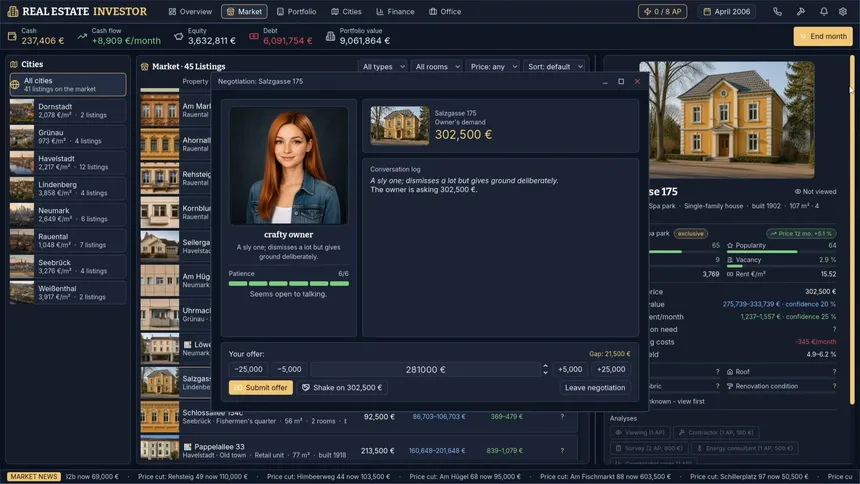Viewport: 860px width, 484px height.
Task: Increase offer by 25,000
Action: tap(611, 369)
